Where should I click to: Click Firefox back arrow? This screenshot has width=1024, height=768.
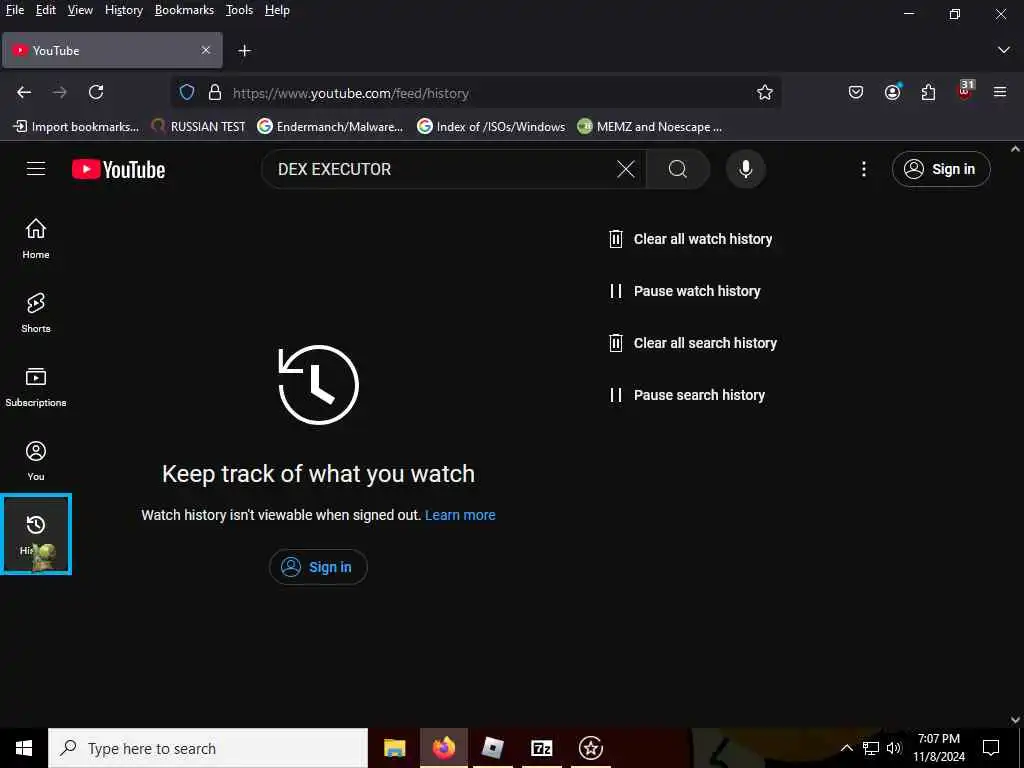pyautogui.click(x=24, y=92)
